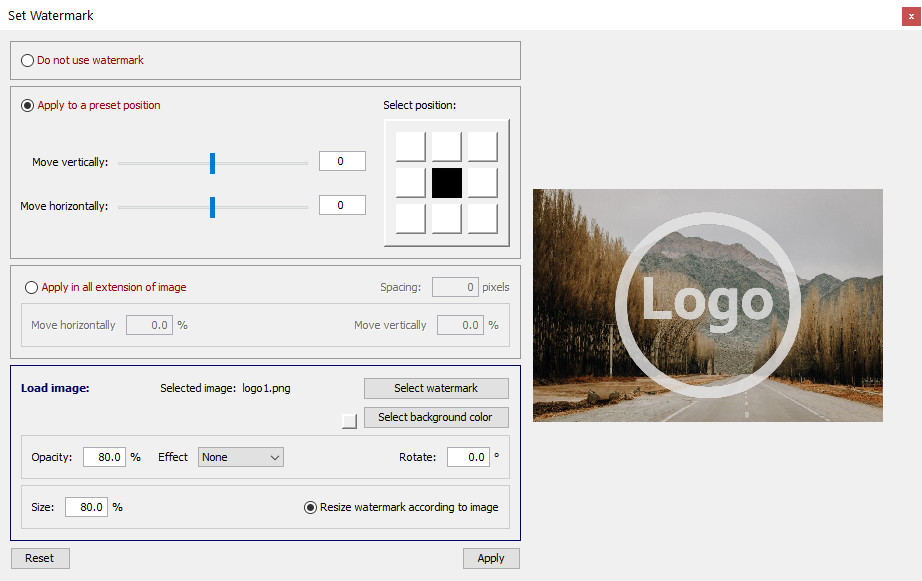
Task: Select the top-center position in the grid
Action: point(445,146)
